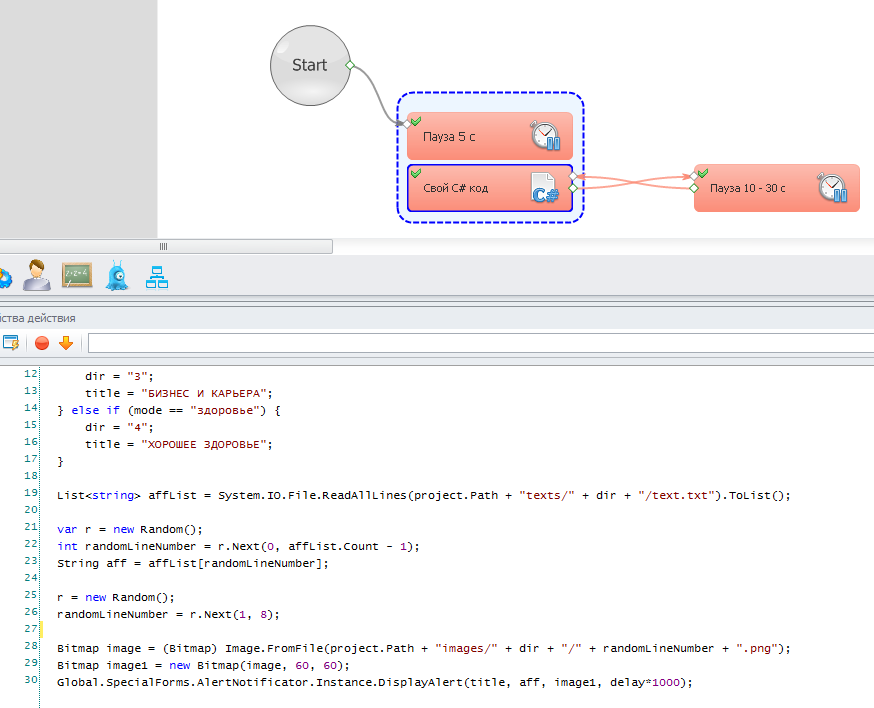874x708 pixels.
Task: Click the Start node output connector diamond
Action: pos(350,65)
